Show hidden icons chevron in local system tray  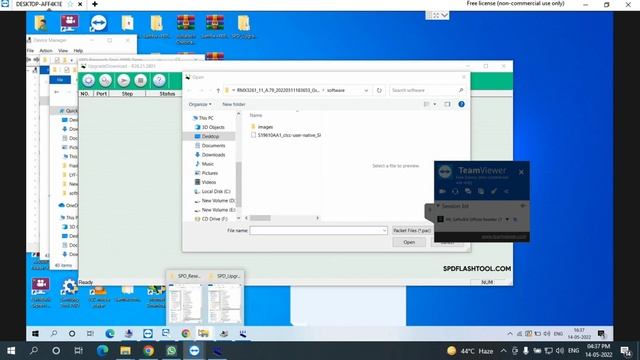pos(503,351)
